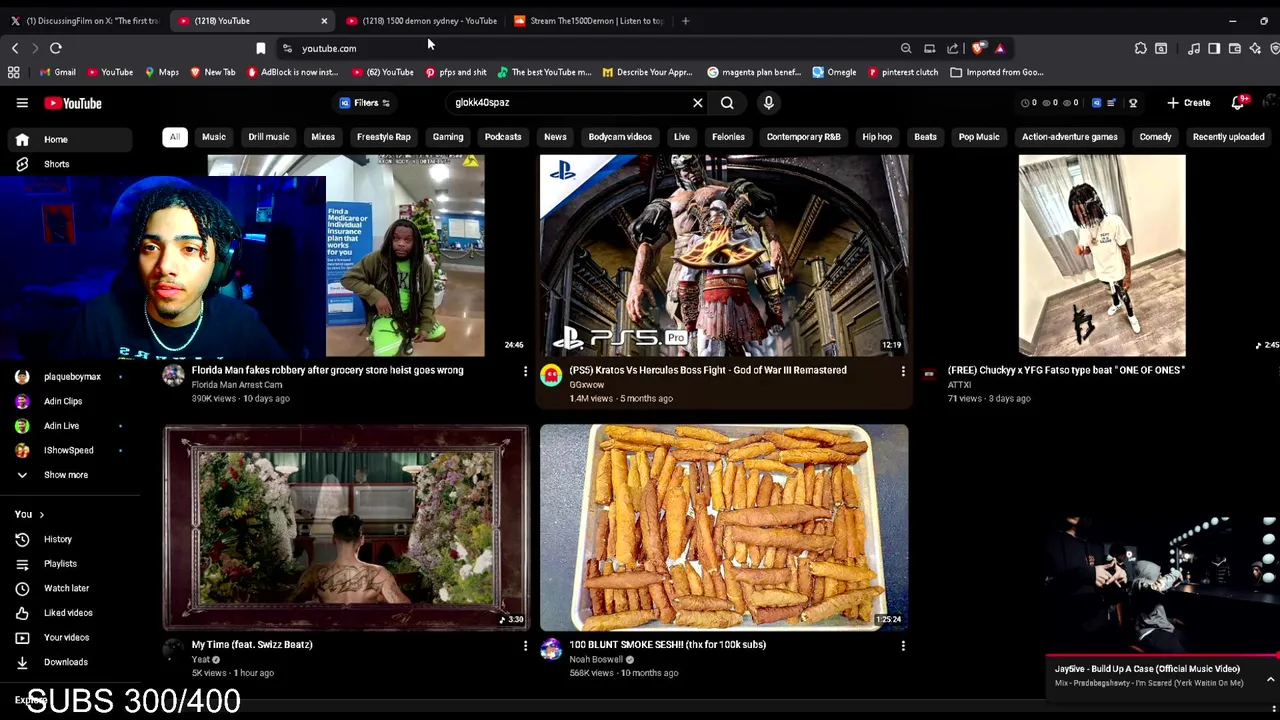Switch to the 1500 demon sydney browser tab
The width and height of the screenshot is (1280, 720).
point(422,20)
